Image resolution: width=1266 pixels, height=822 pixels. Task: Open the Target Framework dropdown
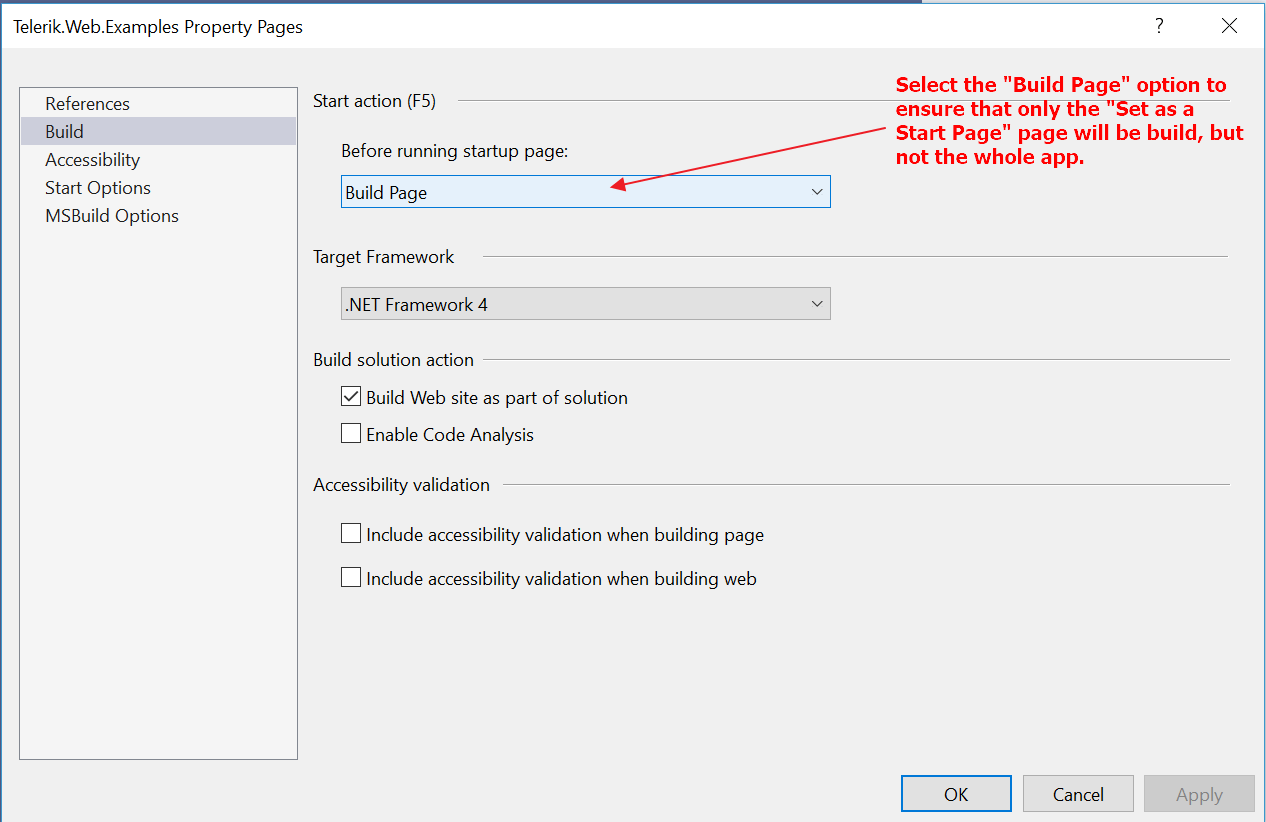[x=586, y=304]
